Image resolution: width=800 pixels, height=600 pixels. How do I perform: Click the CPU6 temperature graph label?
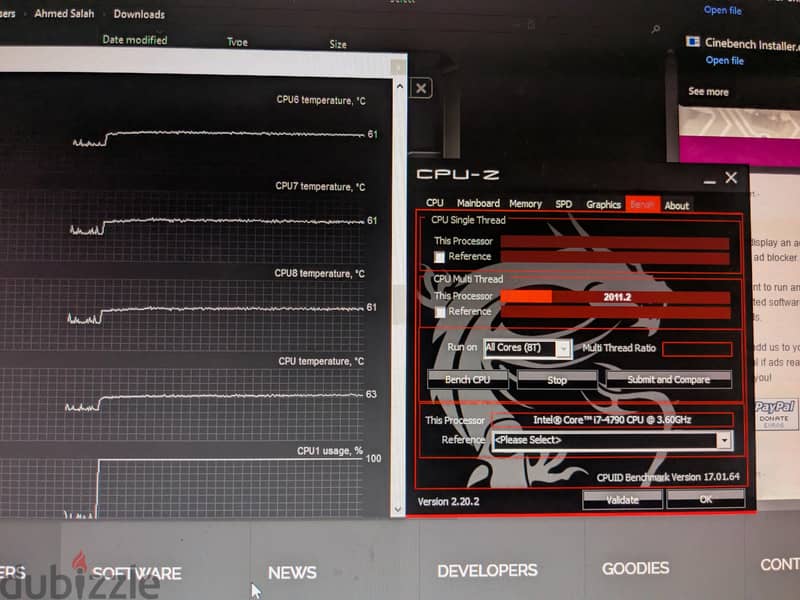[x=321, y=100]
